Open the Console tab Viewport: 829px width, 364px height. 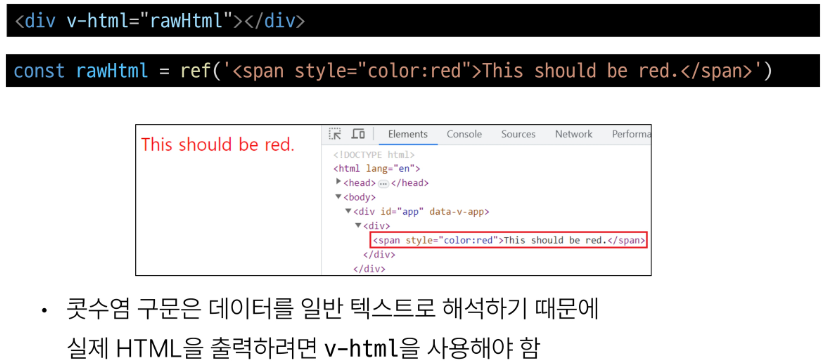point(464,134)
